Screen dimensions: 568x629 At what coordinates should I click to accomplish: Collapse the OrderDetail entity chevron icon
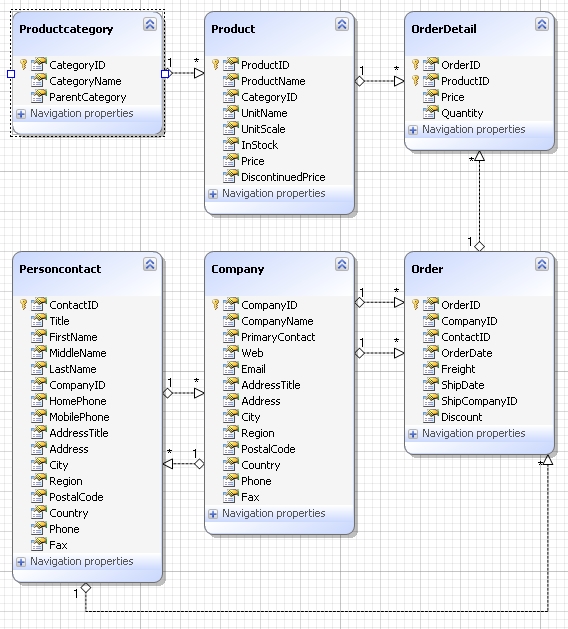[542, 24]
